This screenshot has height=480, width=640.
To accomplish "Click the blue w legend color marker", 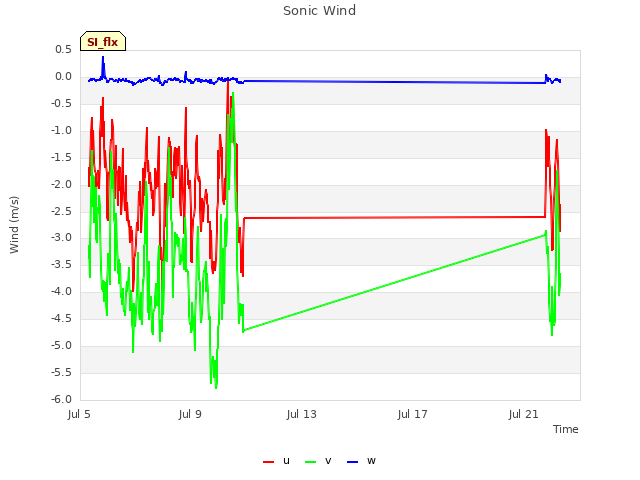I will click(x=352, y=462).
